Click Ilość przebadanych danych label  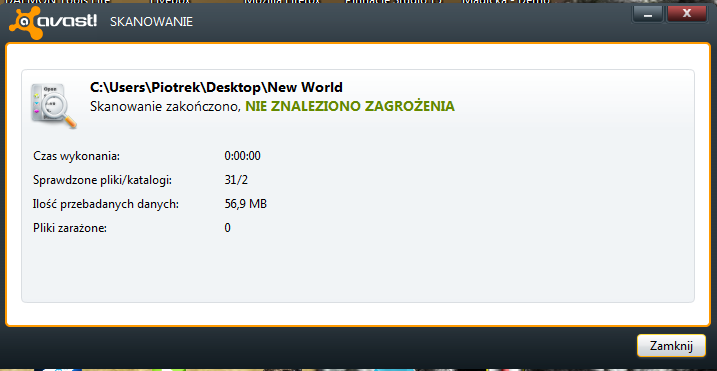click(106, 204)
